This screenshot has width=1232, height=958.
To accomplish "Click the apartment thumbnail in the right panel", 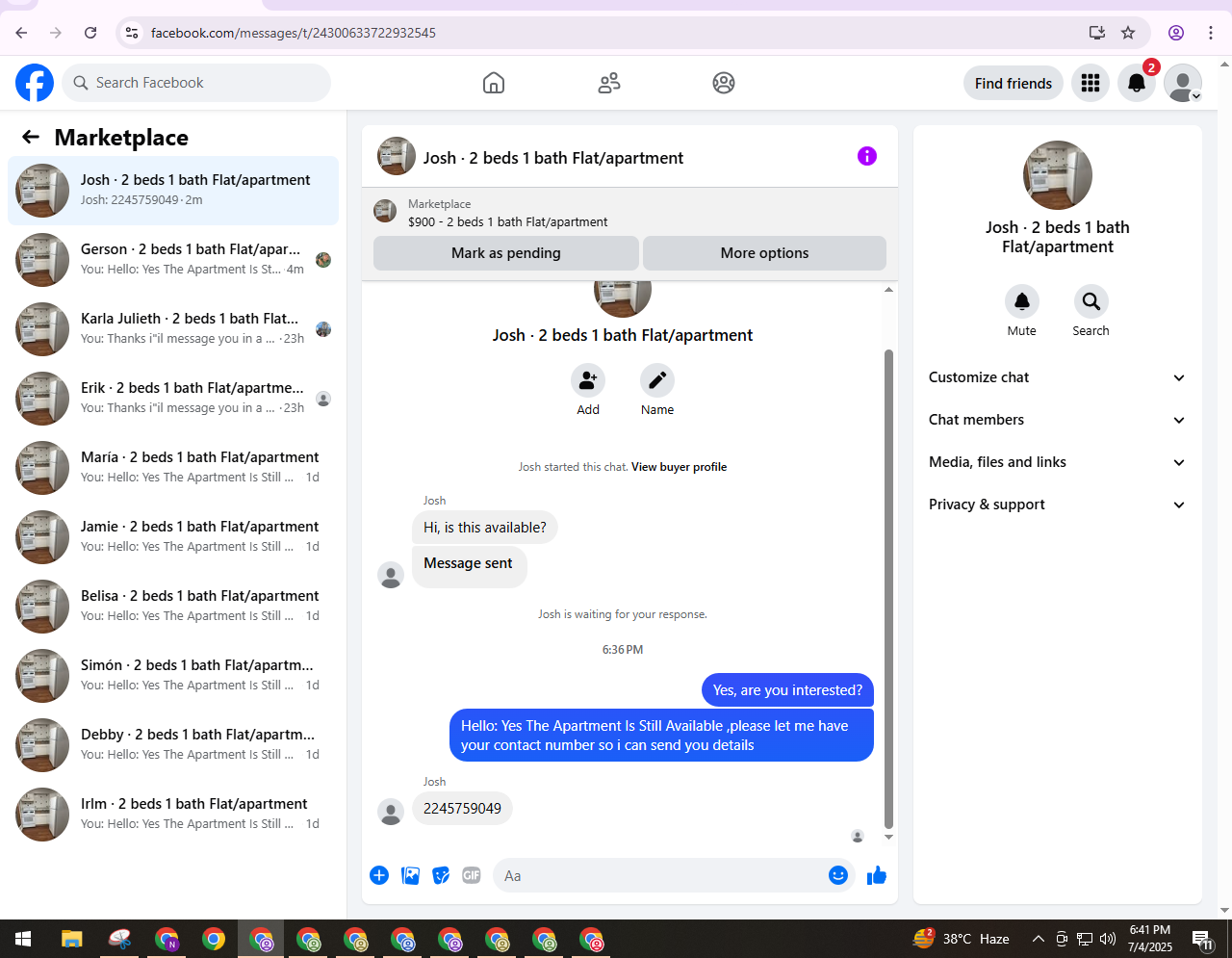I will tap(1058, 175).
